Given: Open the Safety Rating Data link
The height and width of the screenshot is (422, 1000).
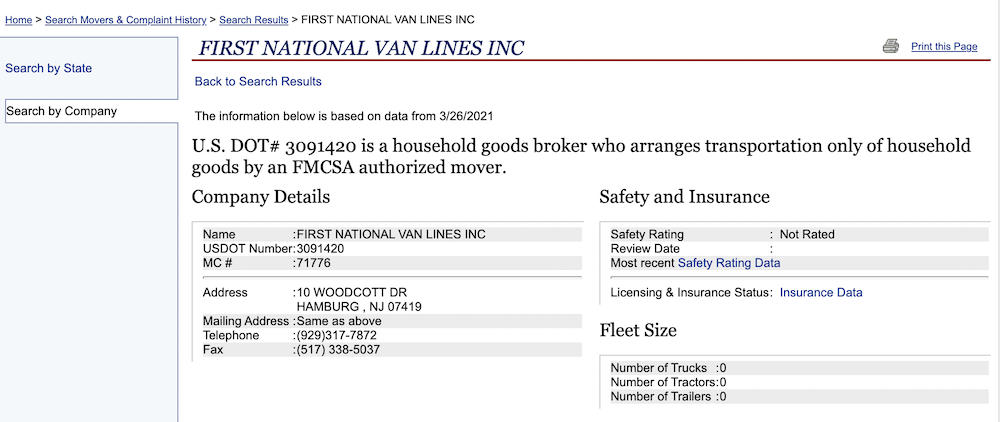Looking at the screenshot, I should coord(729,263).
